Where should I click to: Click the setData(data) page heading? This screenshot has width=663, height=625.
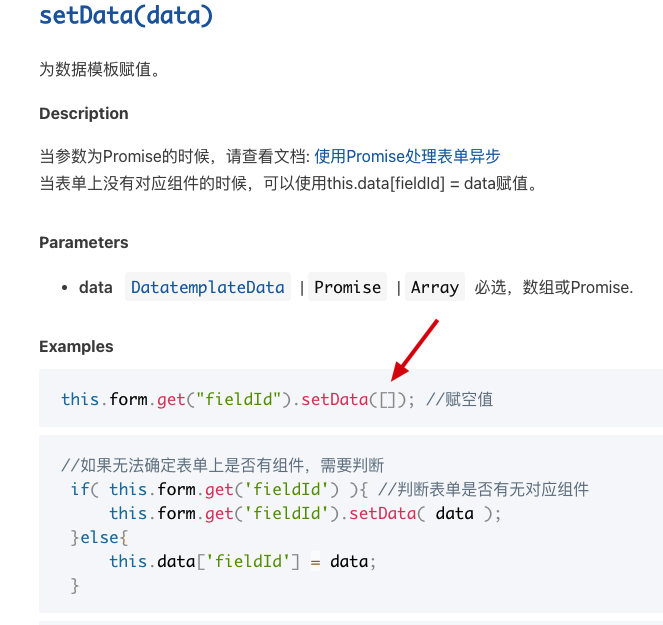pyautogui.click(x=126, y=15)
